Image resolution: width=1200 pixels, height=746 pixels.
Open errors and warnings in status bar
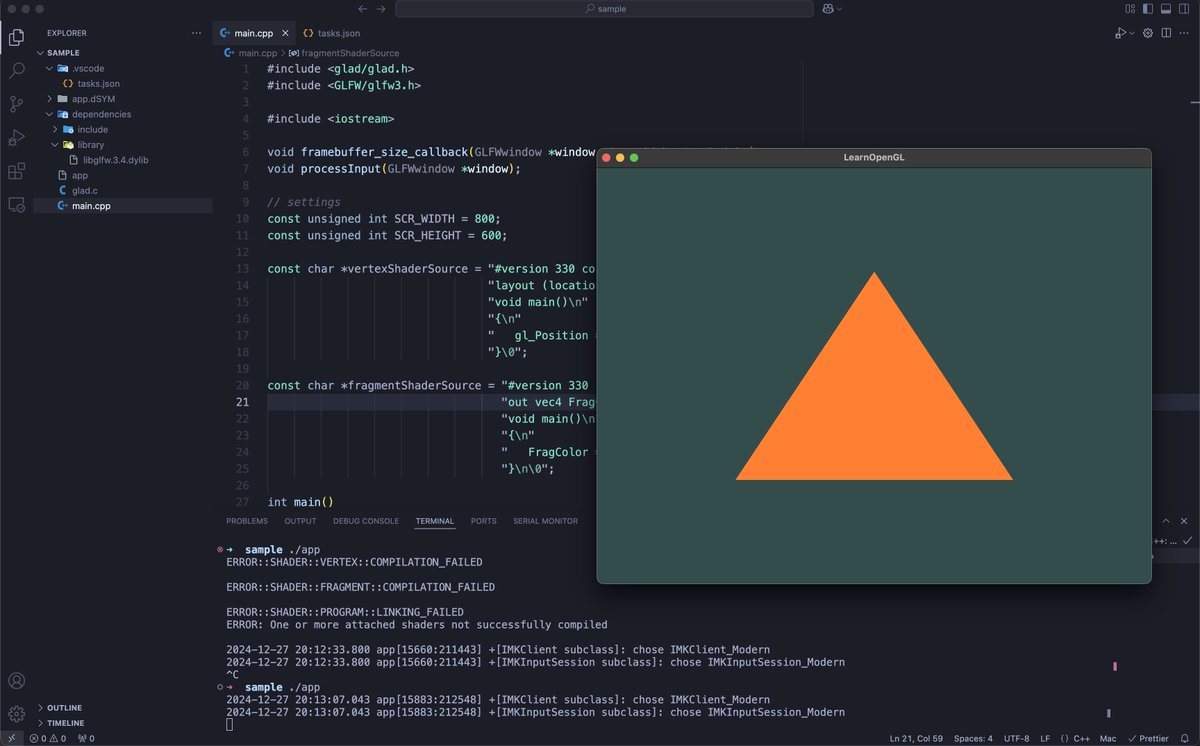point(49,738)
